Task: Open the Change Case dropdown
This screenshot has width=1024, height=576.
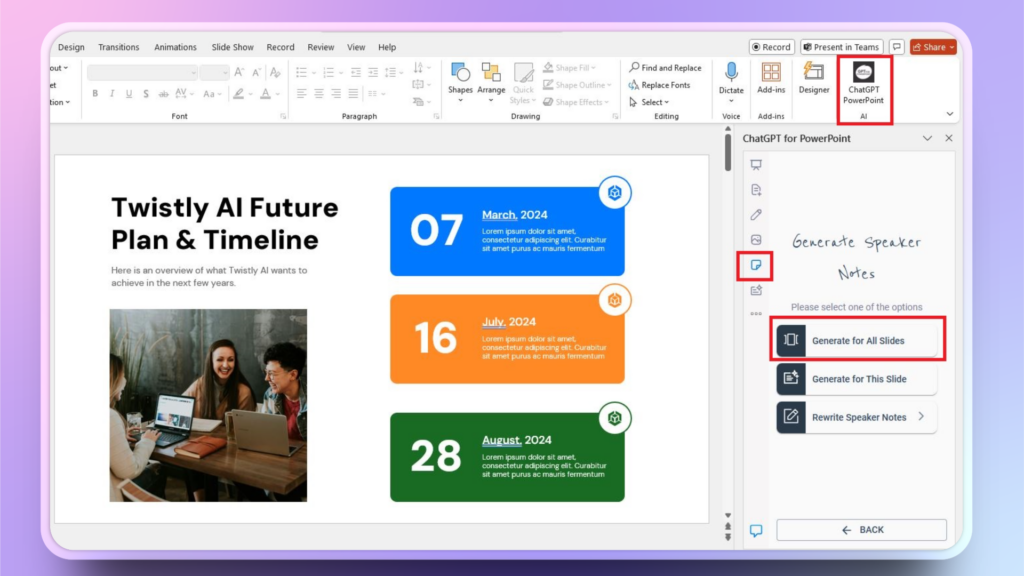Action: coord(212,94)
